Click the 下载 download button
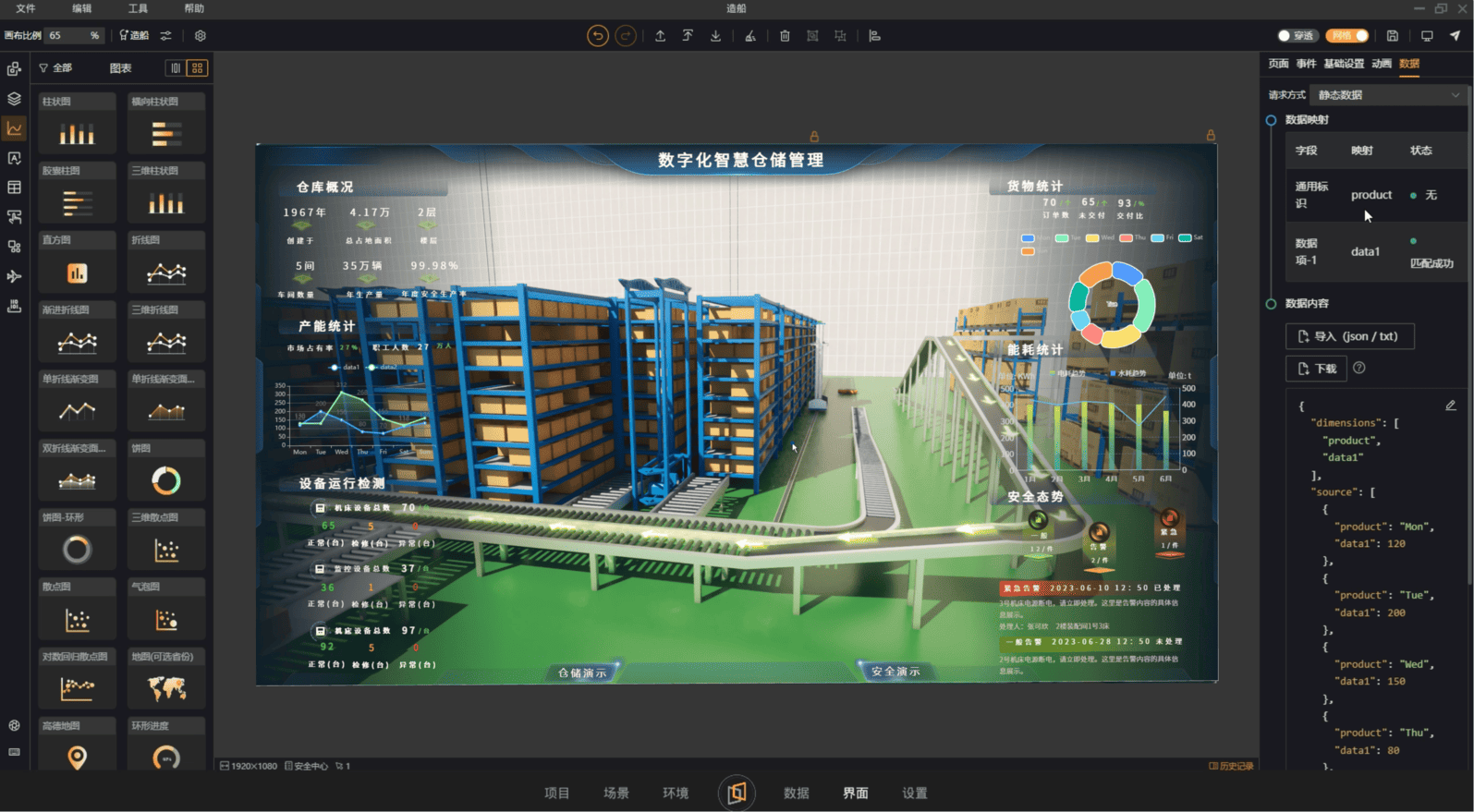 coord(1317,369)
